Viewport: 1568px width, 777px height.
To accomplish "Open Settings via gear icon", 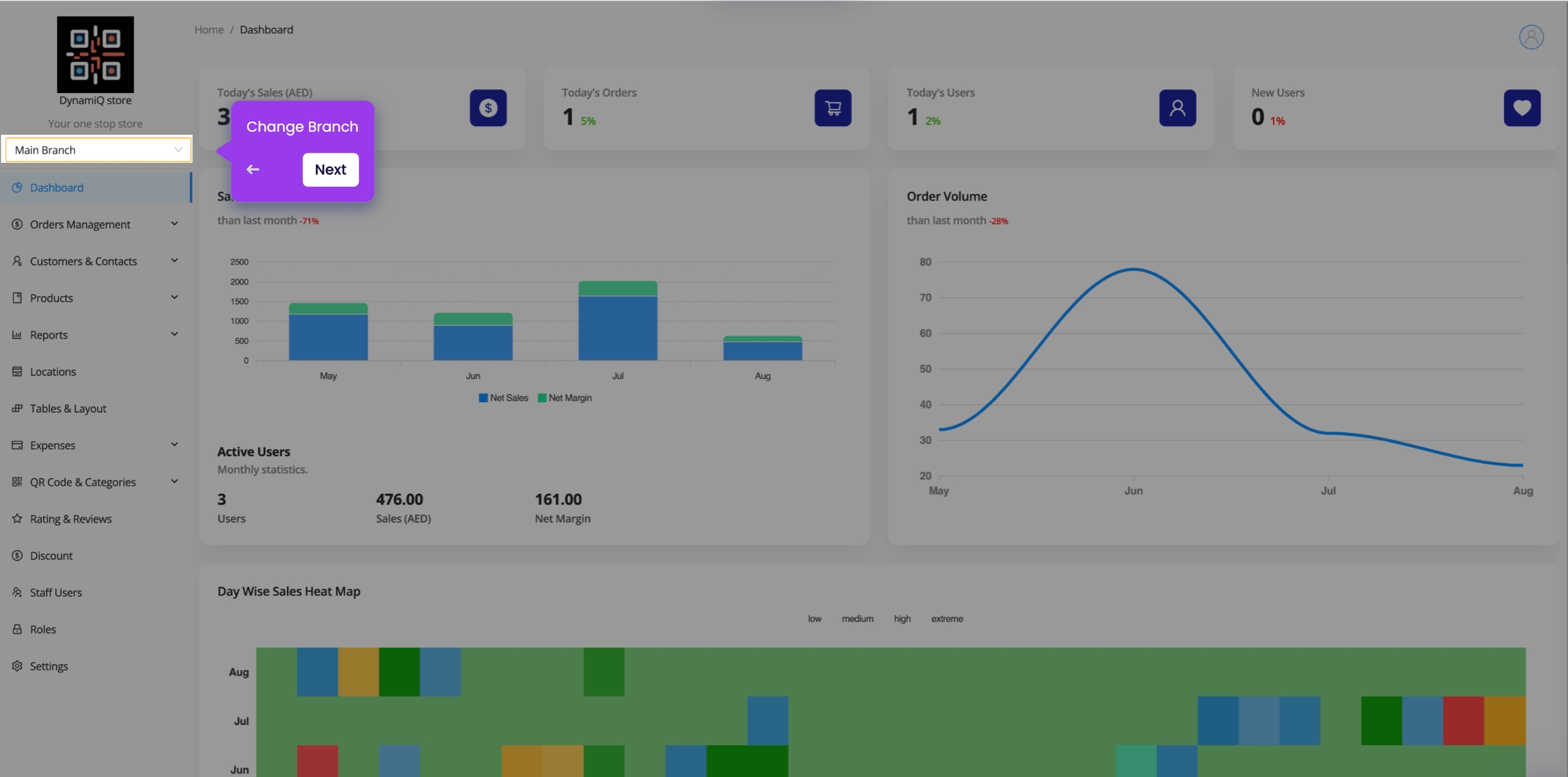I will click(17, 666).
